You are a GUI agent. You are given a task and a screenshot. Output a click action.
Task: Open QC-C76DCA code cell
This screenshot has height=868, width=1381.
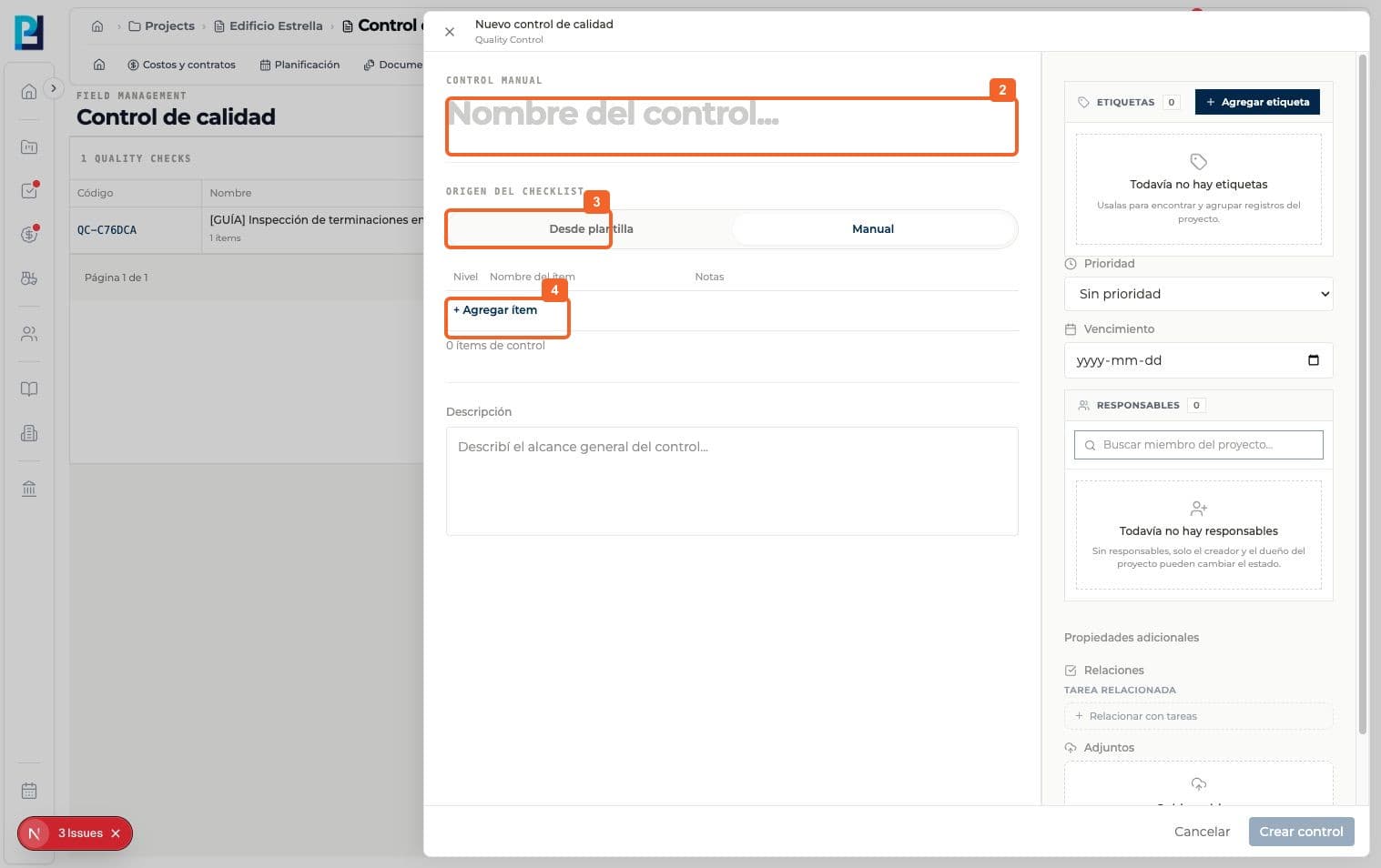pyautogui.click(x=107, y=230)
